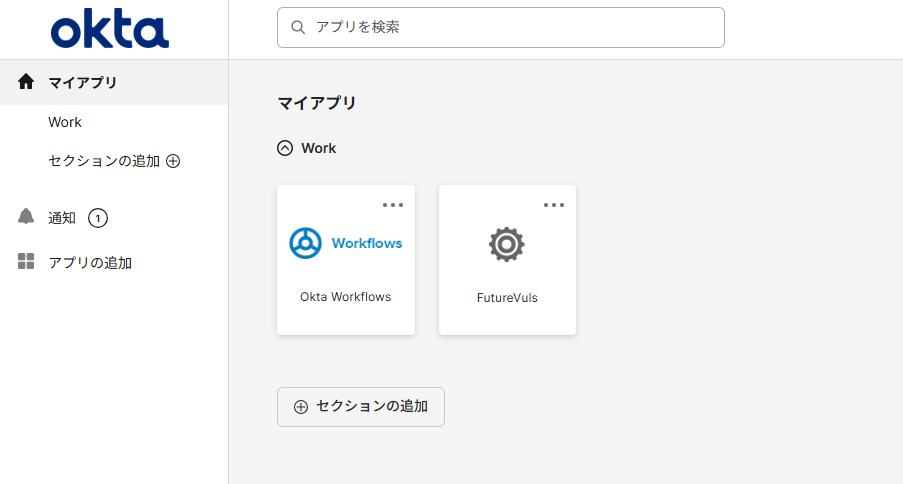Image resolution: width=903 pixels, height=484 pixels.
Task: Click the アプリの追加 sidebar link
Action: pyautogui.click(x=90, y=263)
